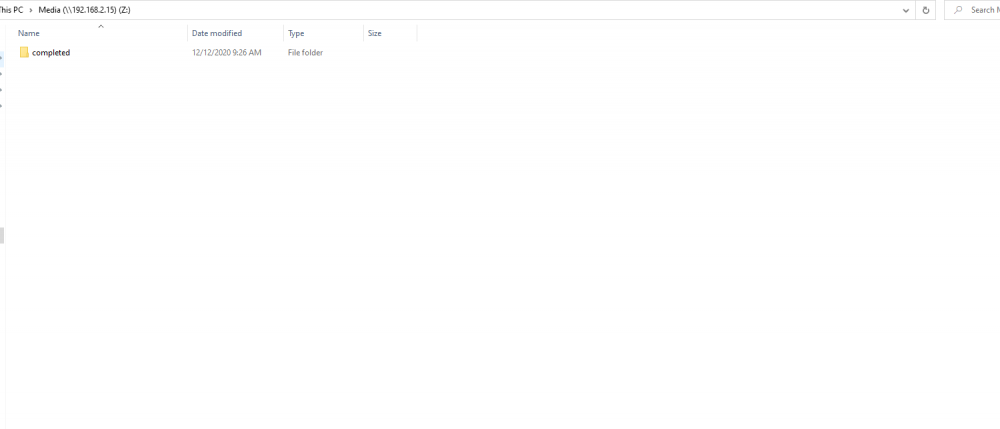Click the navigation pane scrollbar thumb
Viewport: 1000px width, 429px height.
click(x=2, y=235)
